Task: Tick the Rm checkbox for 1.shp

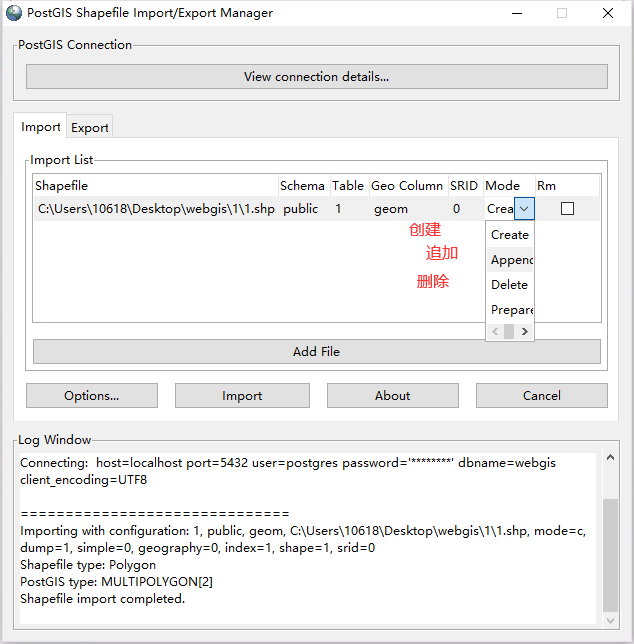Action: (567, 209)
